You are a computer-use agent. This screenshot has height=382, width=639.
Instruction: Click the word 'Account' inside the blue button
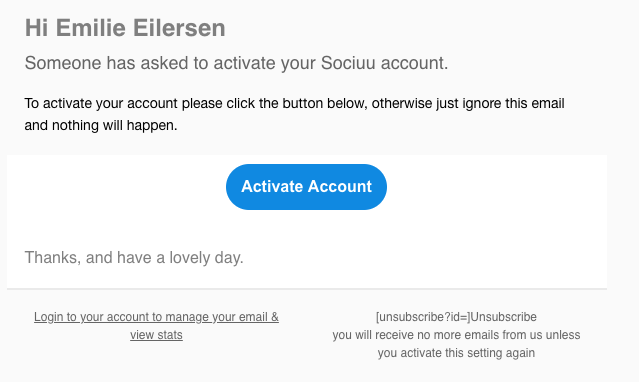340,187
